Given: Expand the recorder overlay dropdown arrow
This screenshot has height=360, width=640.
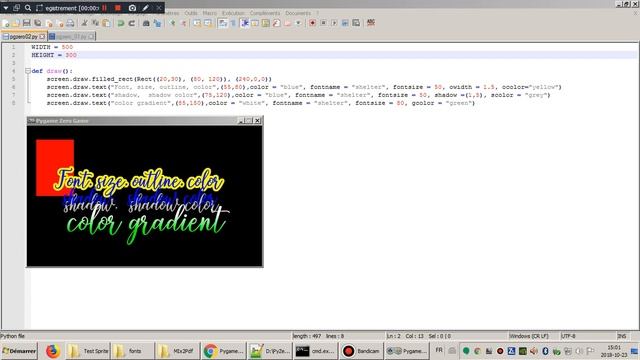Looking at the screenshot, I should pos(6,8).
